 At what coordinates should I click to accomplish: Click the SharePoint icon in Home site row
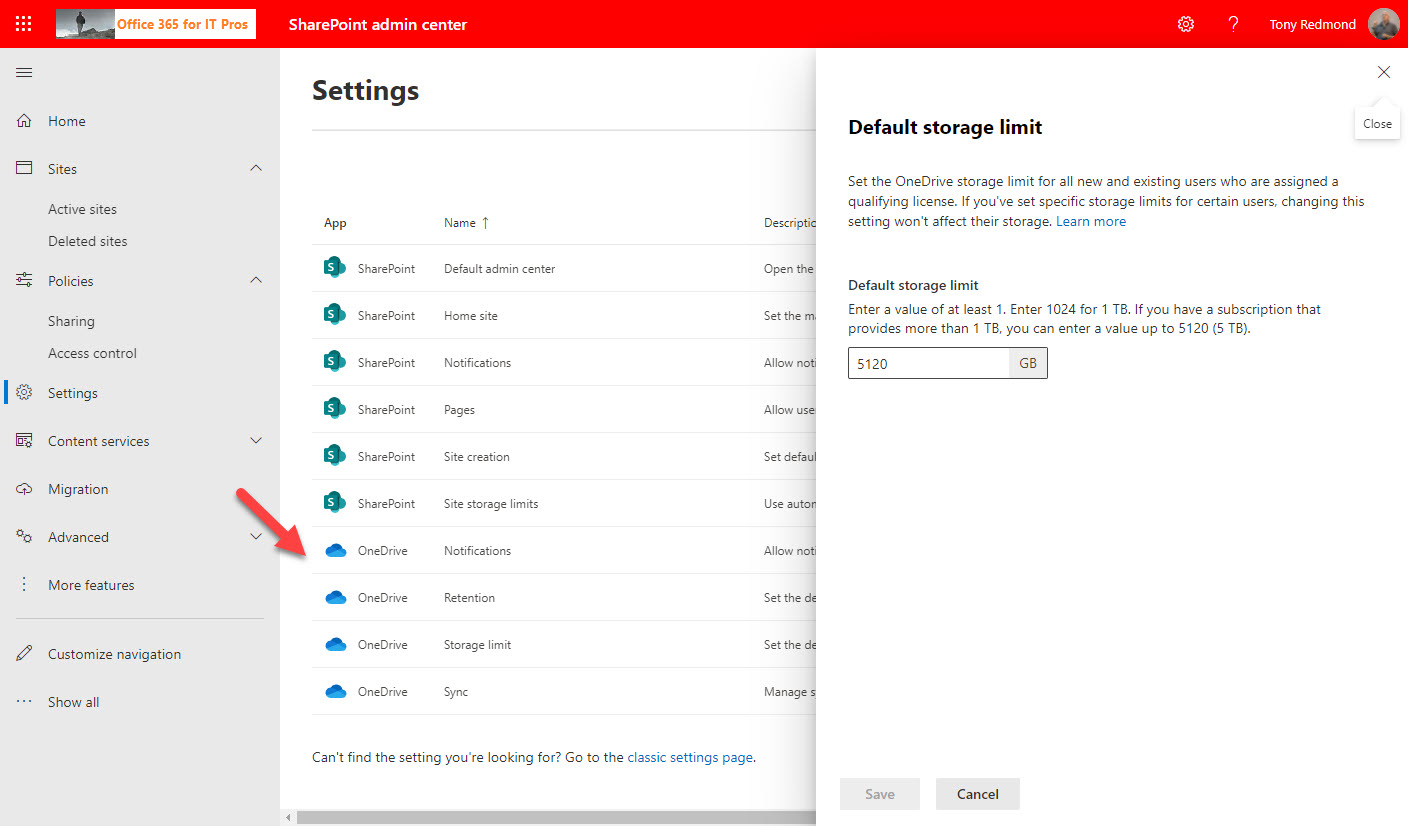coord(335,315)
